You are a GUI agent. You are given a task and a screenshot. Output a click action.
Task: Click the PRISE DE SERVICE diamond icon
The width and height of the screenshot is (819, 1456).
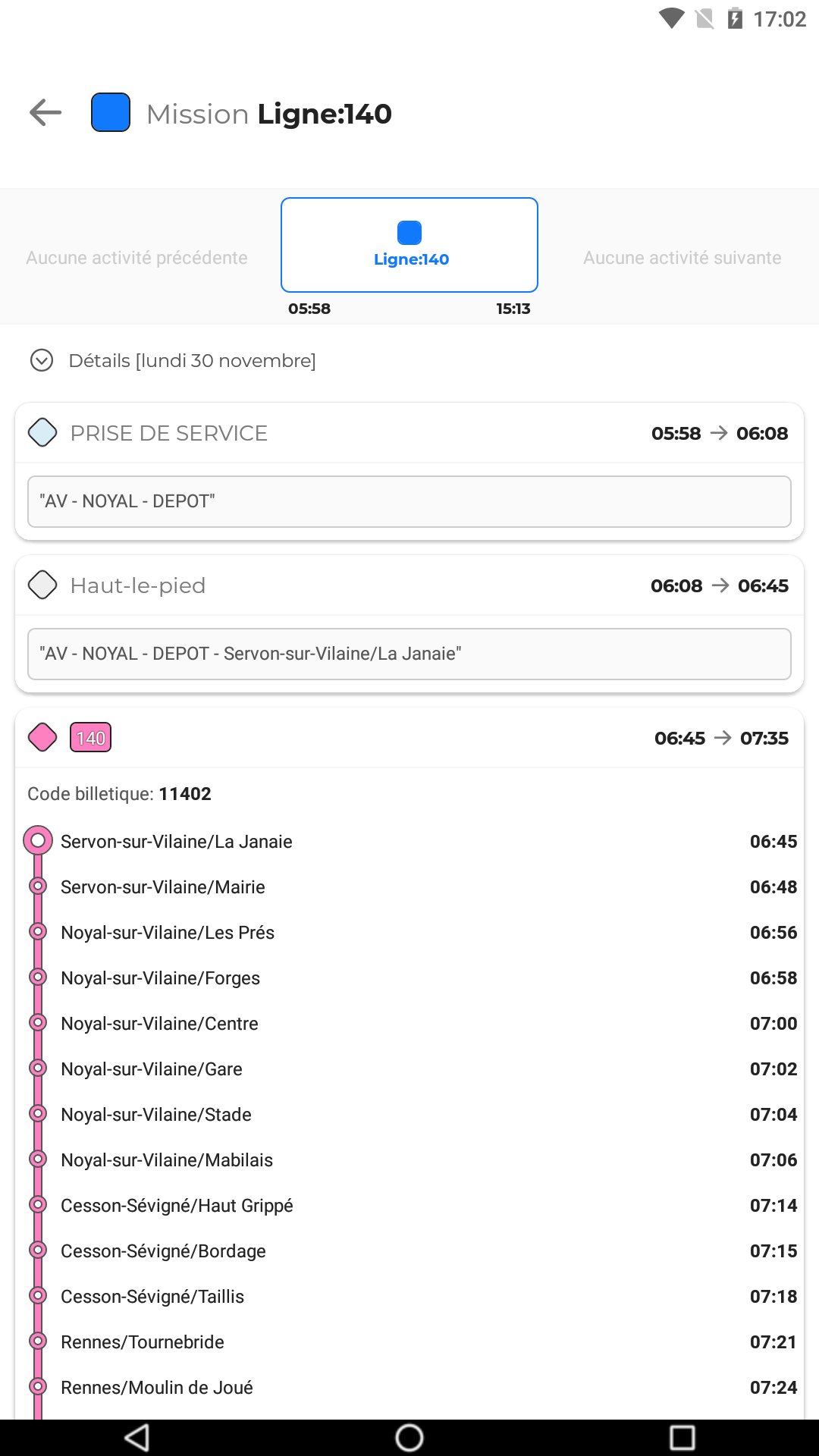pyautogui.click(x=42, y=433)
